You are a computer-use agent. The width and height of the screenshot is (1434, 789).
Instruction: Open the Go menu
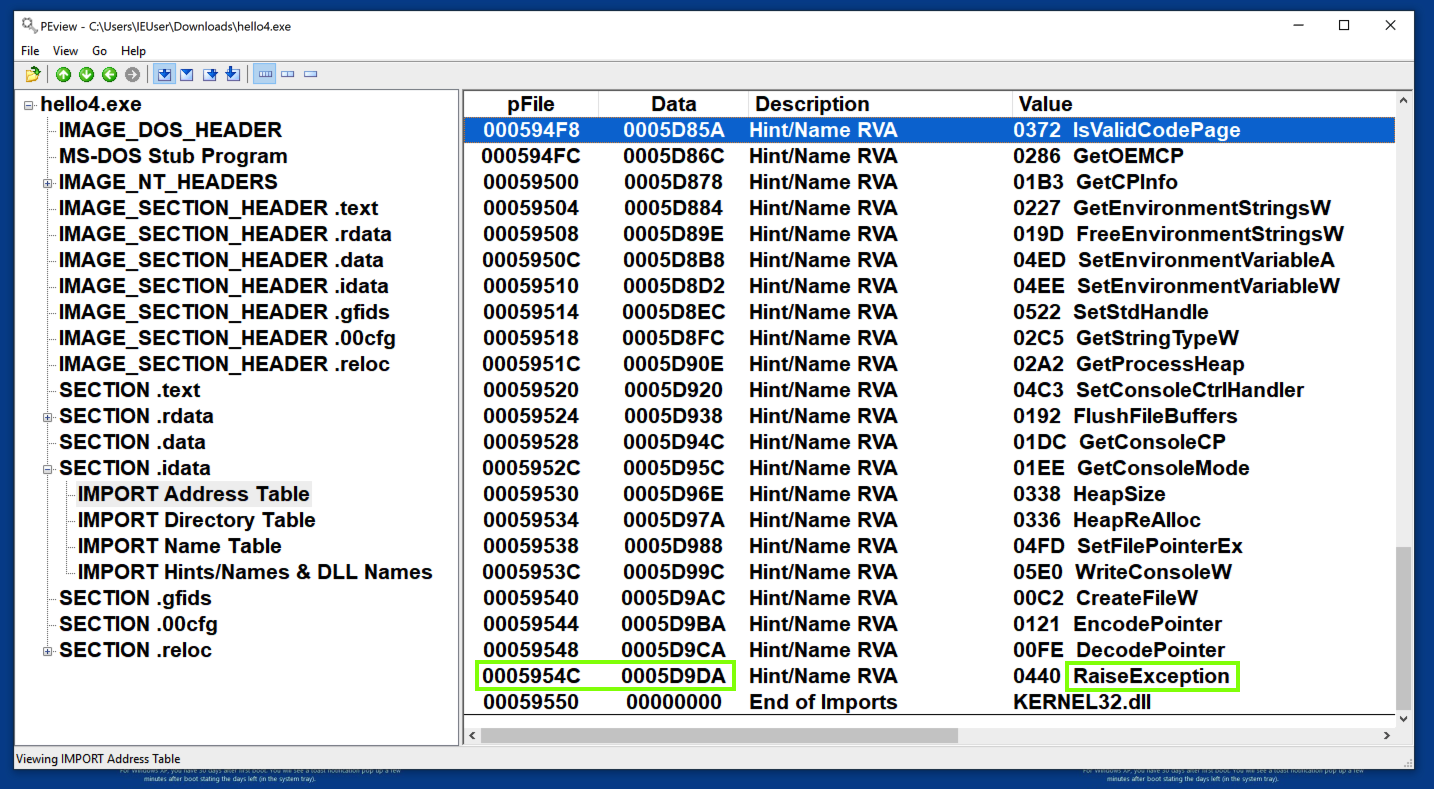click(99, 51)
